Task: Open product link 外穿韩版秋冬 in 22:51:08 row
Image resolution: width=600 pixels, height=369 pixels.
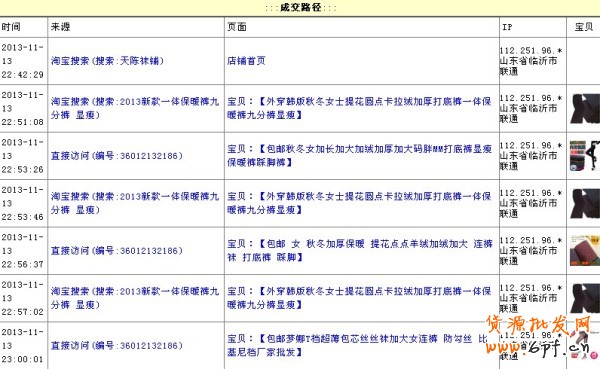Action: (x=359, y=108)
